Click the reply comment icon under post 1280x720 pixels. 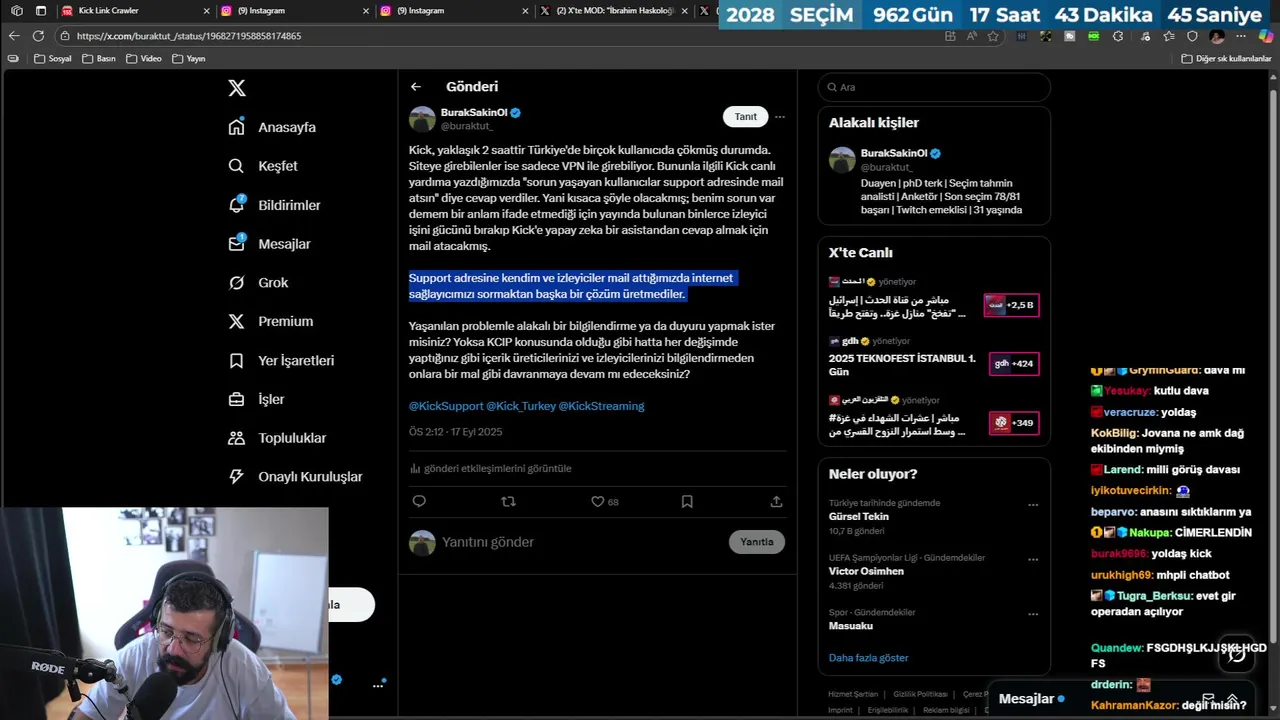(419, 501)
